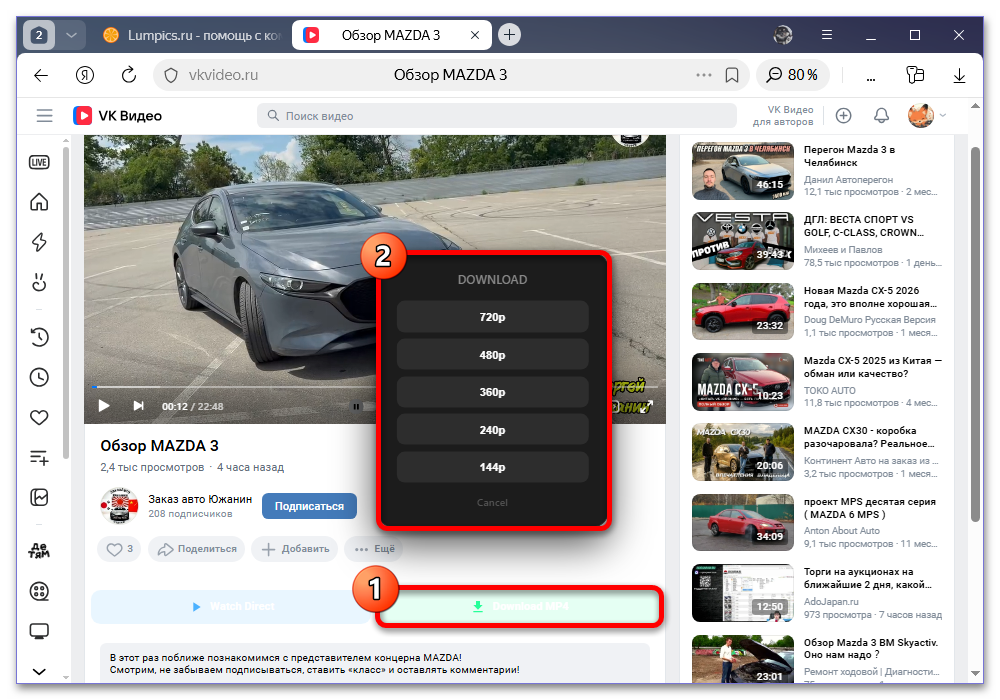Switch to the Lumpics.ru tab

(x=191, y=35)
